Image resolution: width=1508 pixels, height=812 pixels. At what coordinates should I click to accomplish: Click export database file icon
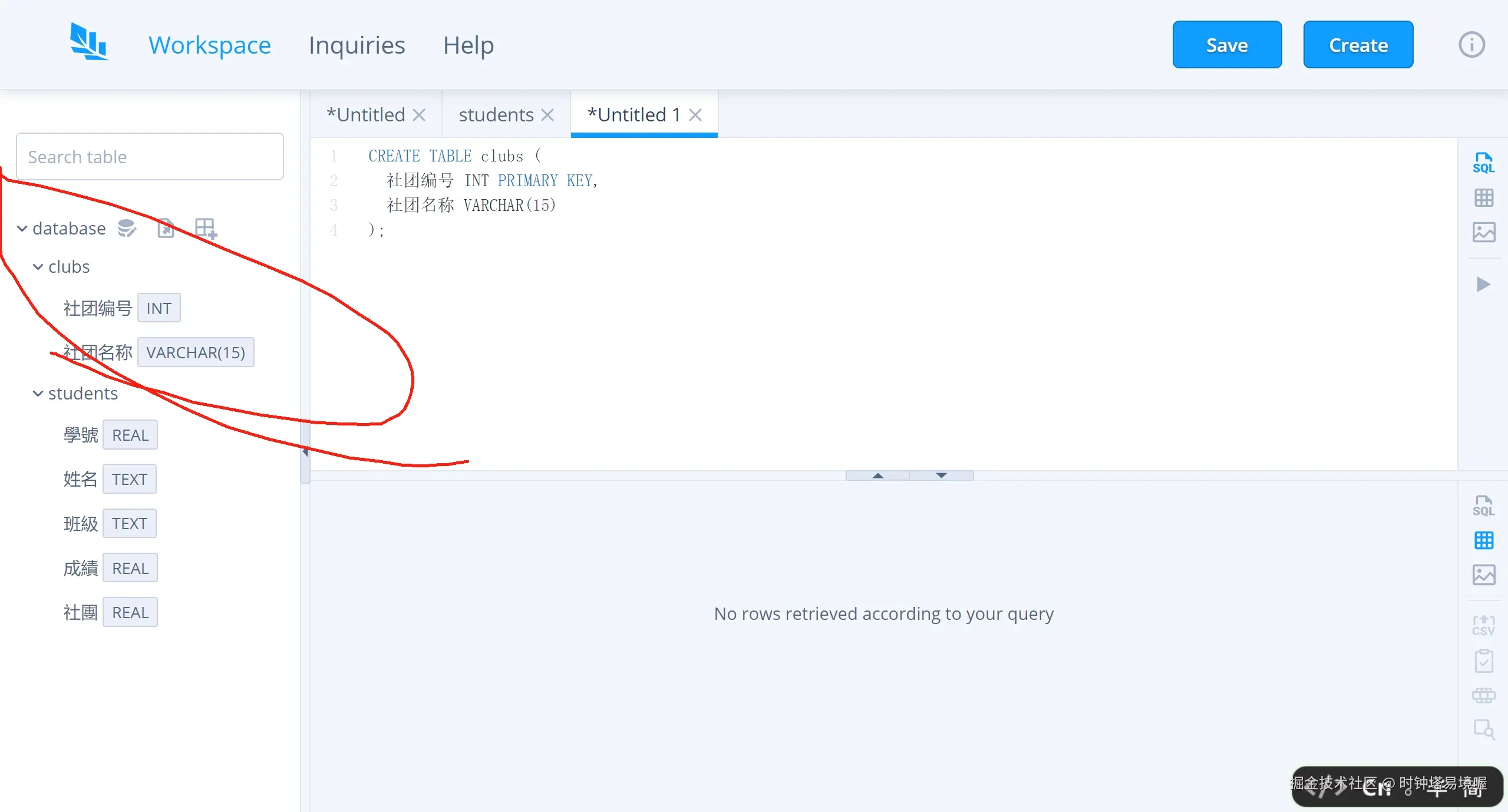[166, 228]
